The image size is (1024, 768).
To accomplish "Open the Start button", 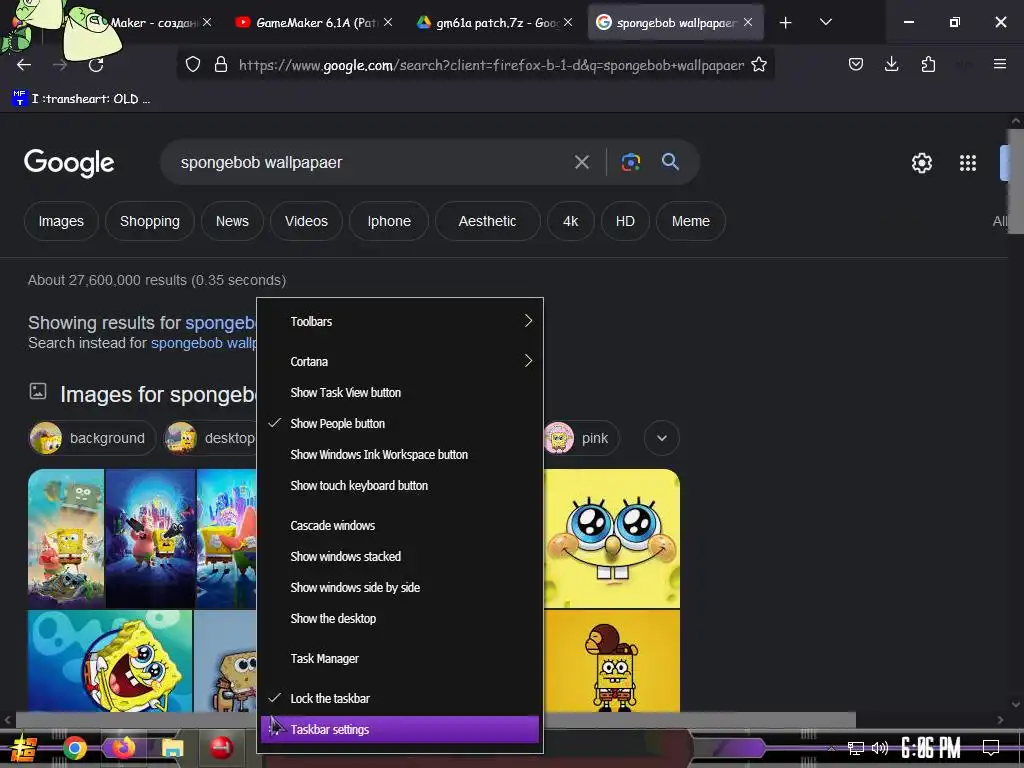I will point(24,749).
